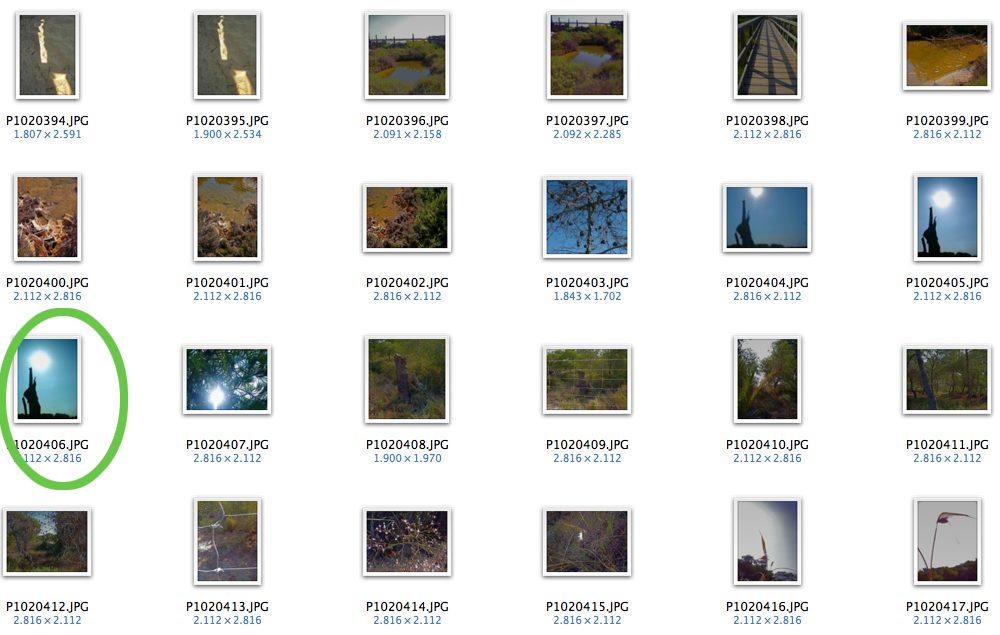Select the P1020410.JPG file name
This screenshot has width=1000, height=635.
point(767,444)
